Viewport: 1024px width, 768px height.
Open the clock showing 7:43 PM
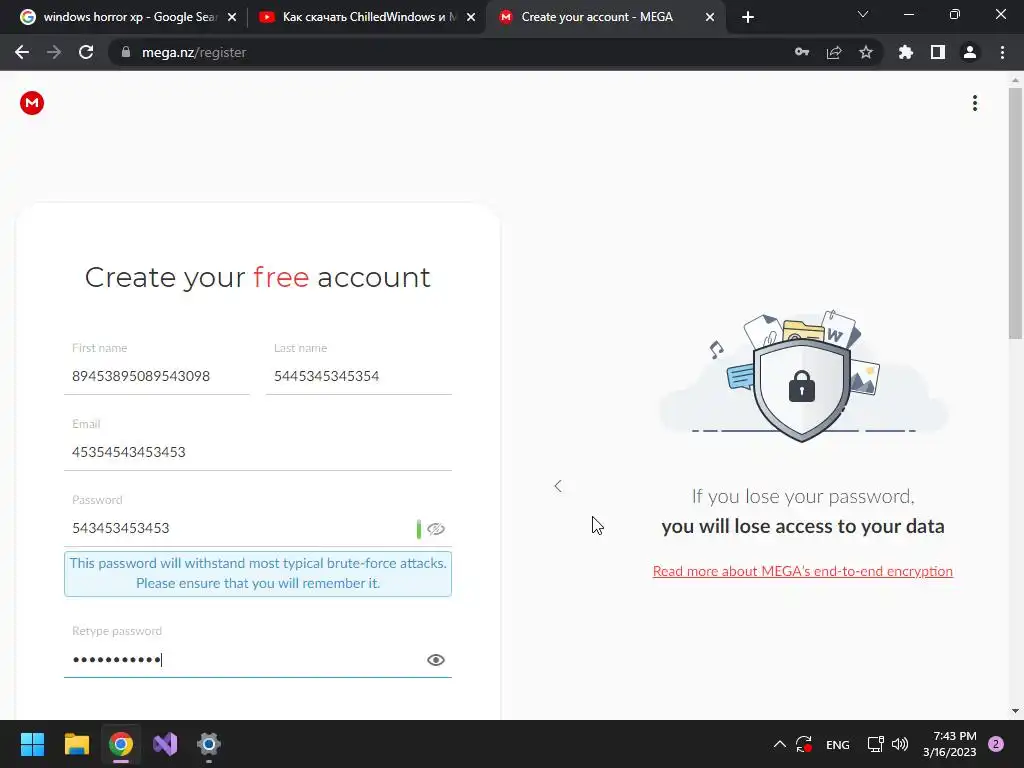949,744
